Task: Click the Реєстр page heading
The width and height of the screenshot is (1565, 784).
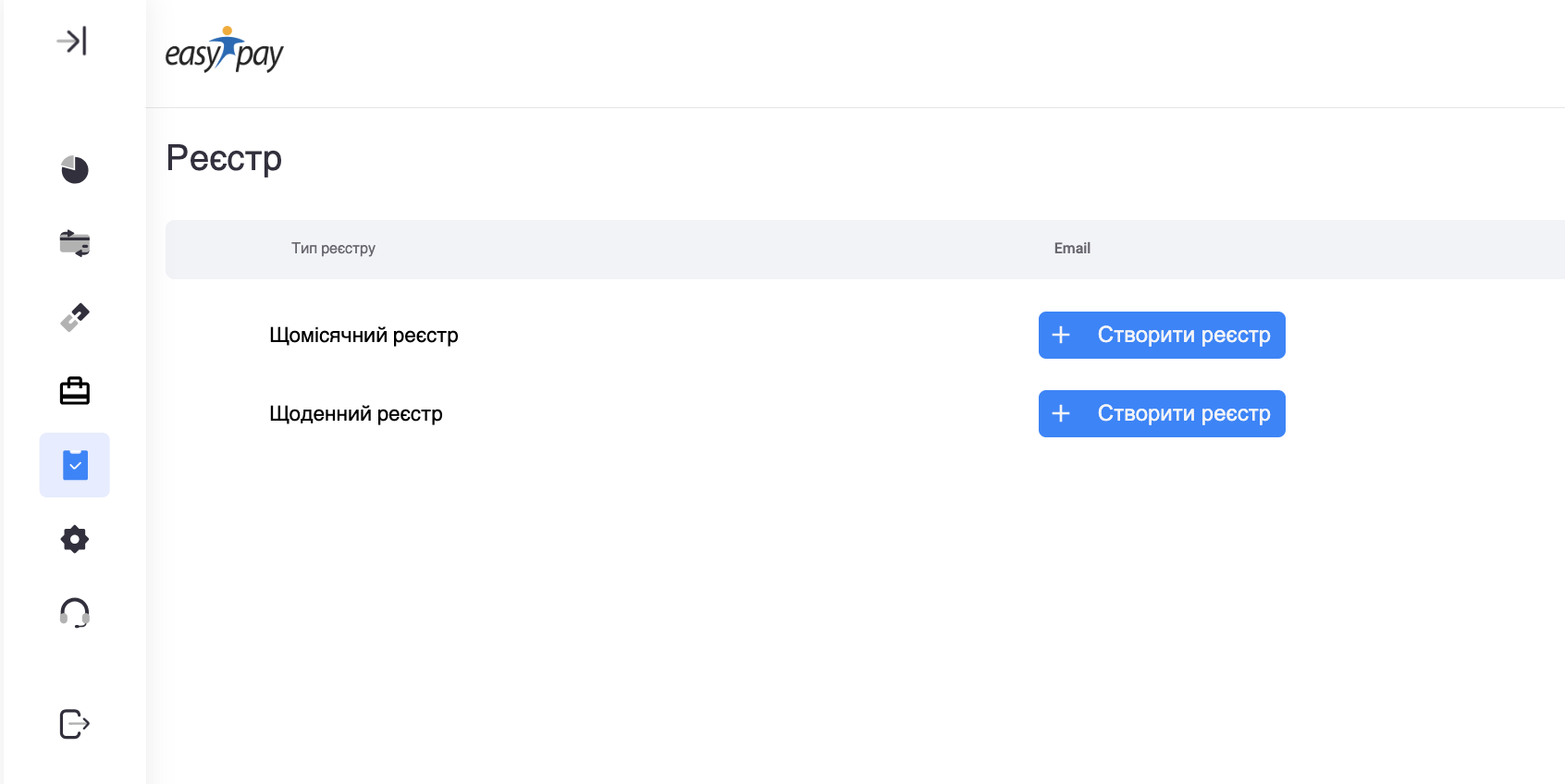Action: point(224,158)
